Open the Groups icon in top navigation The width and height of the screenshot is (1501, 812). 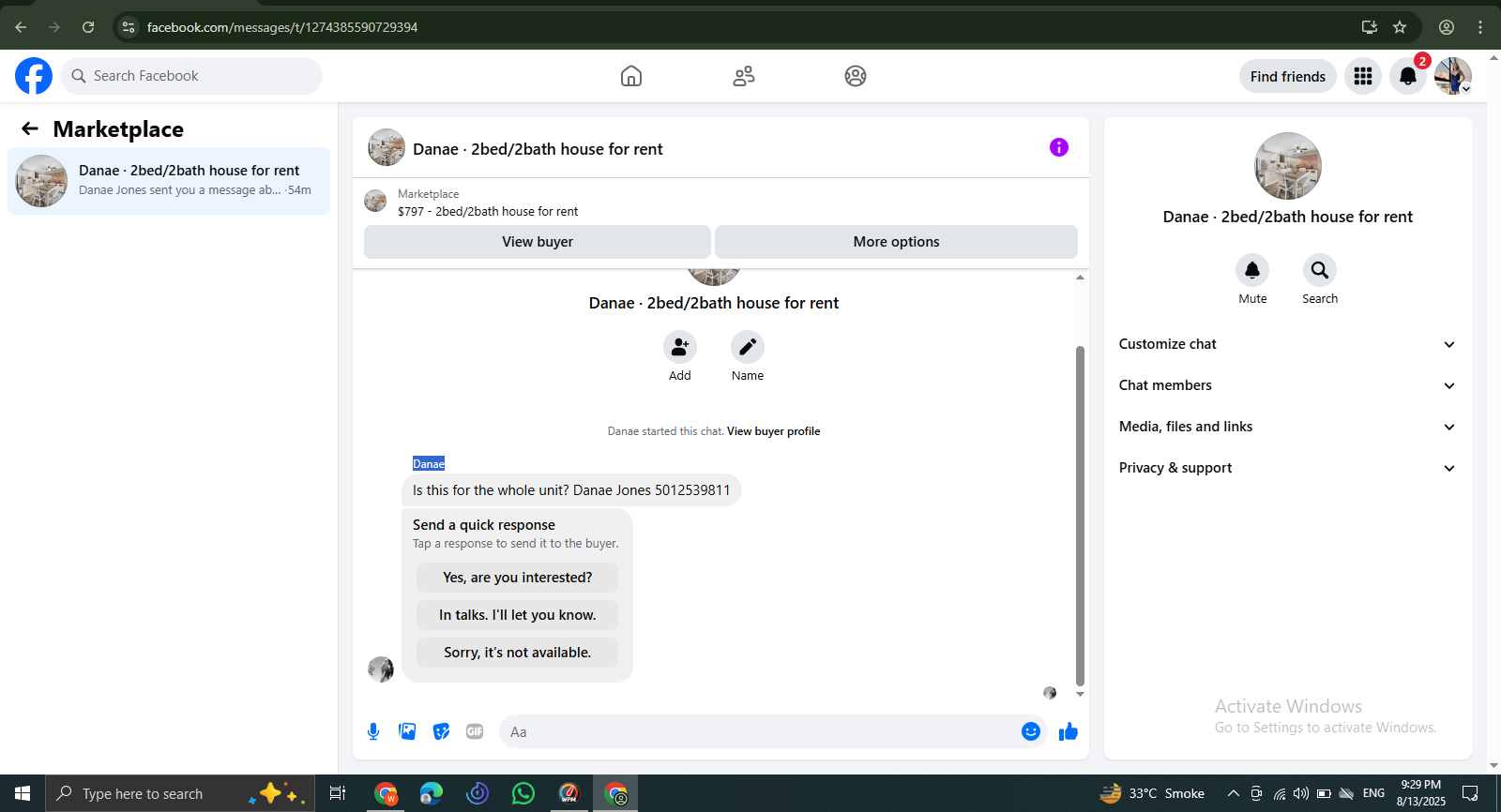point(856,76)
